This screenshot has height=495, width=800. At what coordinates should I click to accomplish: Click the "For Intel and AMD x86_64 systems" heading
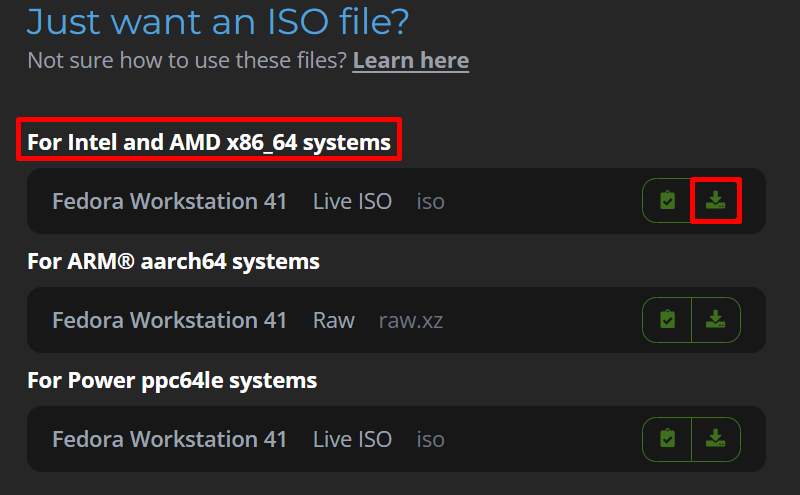209,142
